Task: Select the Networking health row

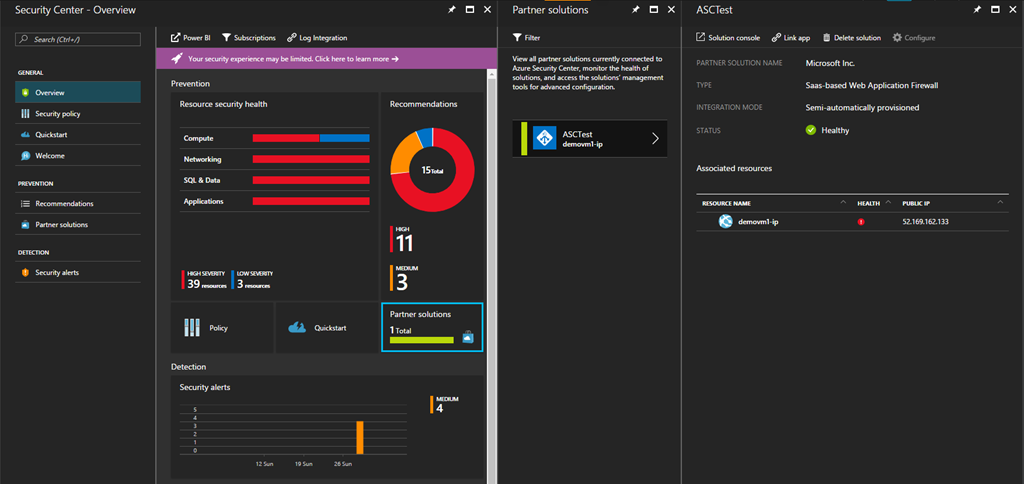Action: tap(274, 159)
